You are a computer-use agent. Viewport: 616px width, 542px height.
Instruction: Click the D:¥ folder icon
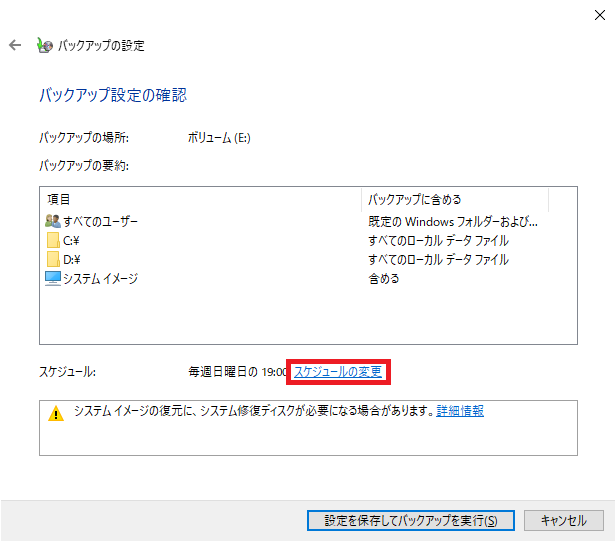click(x=53, y=259)
